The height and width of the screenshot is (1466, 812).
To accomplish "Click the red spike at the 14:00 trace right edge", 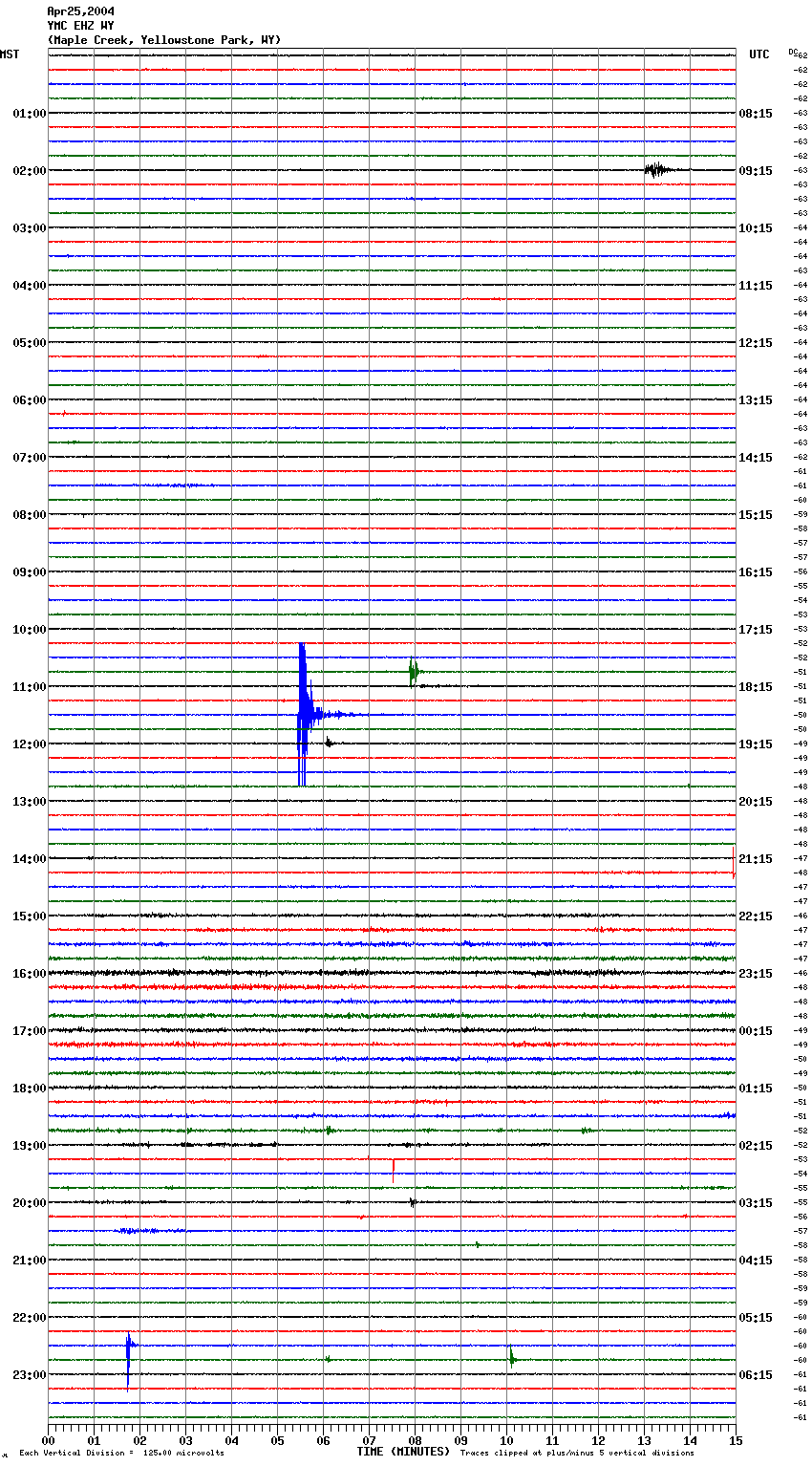I will pyautogui.click(x=733, y=861).
